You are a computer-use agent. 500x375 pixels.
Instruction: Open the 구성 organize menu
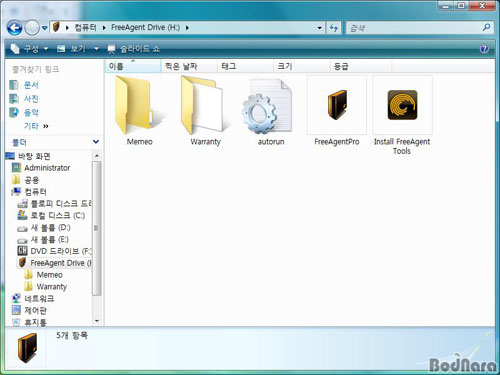pos(29,49)
